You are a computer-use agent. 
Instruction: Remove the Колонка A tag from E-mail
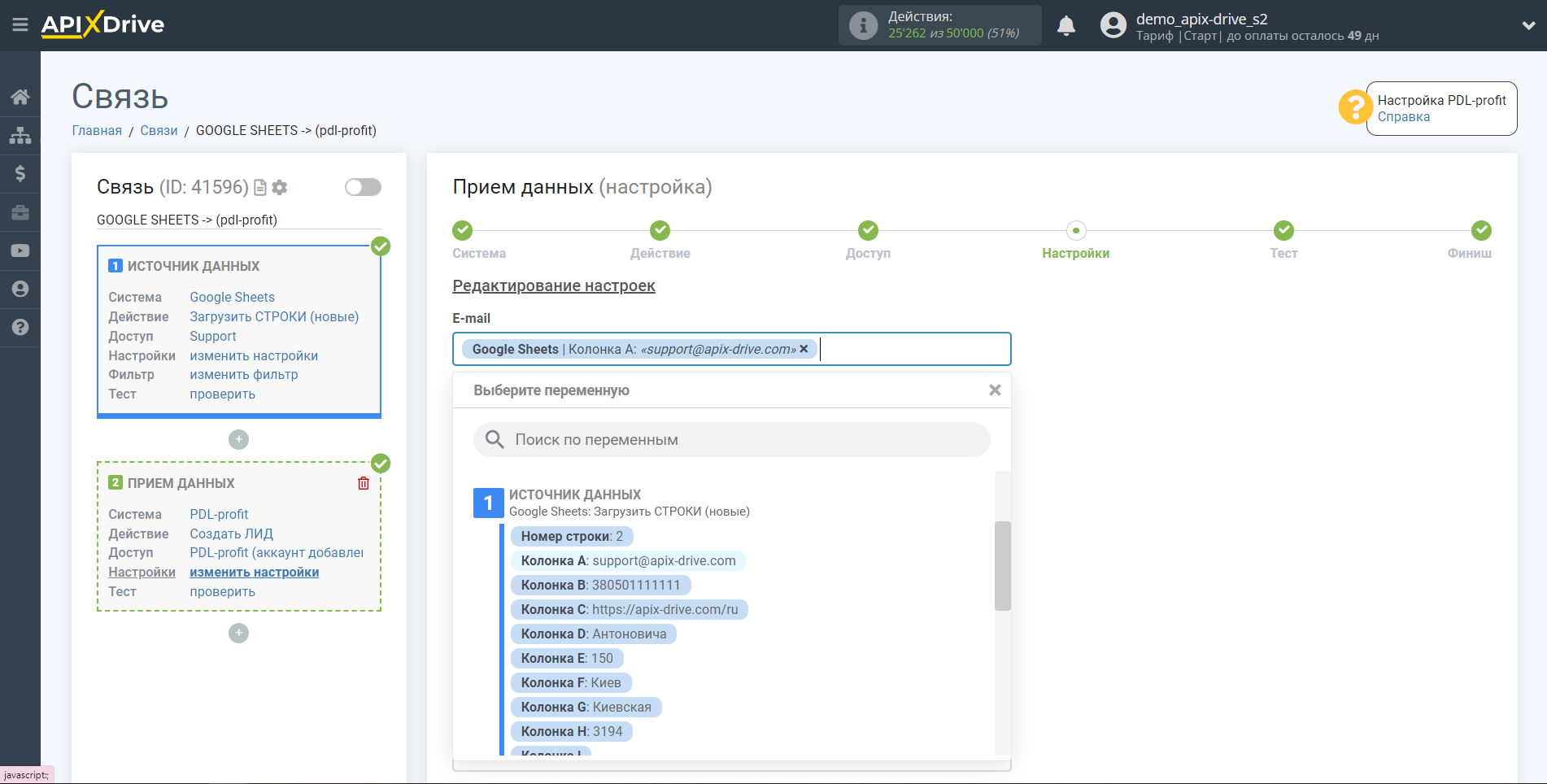pyautogui.click(x=804, y=349)
